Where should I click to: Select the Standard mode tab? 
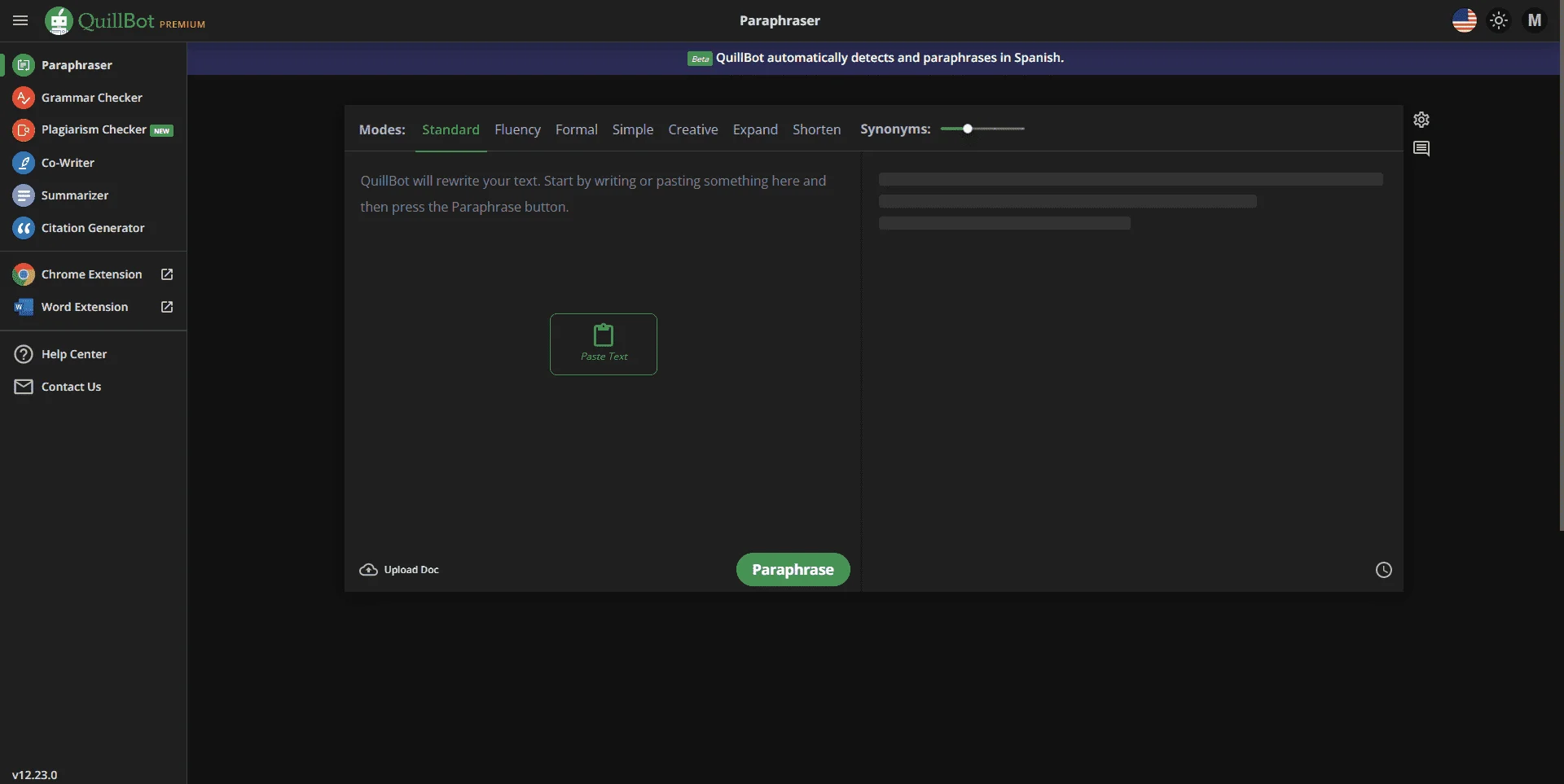pos(450,129)
